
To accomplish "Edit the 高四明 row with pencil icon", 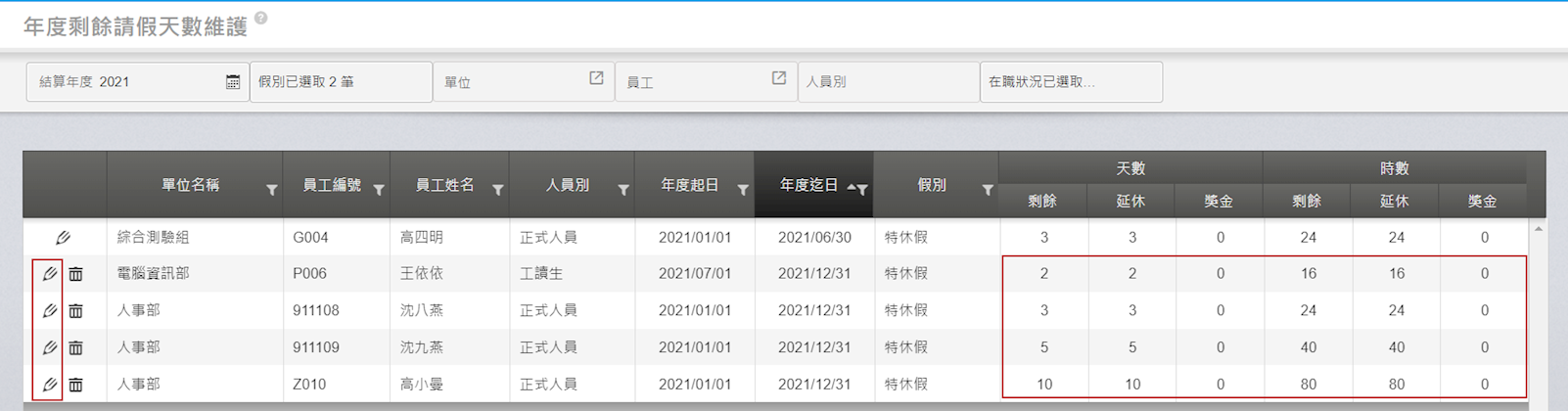I will [63, 238].
